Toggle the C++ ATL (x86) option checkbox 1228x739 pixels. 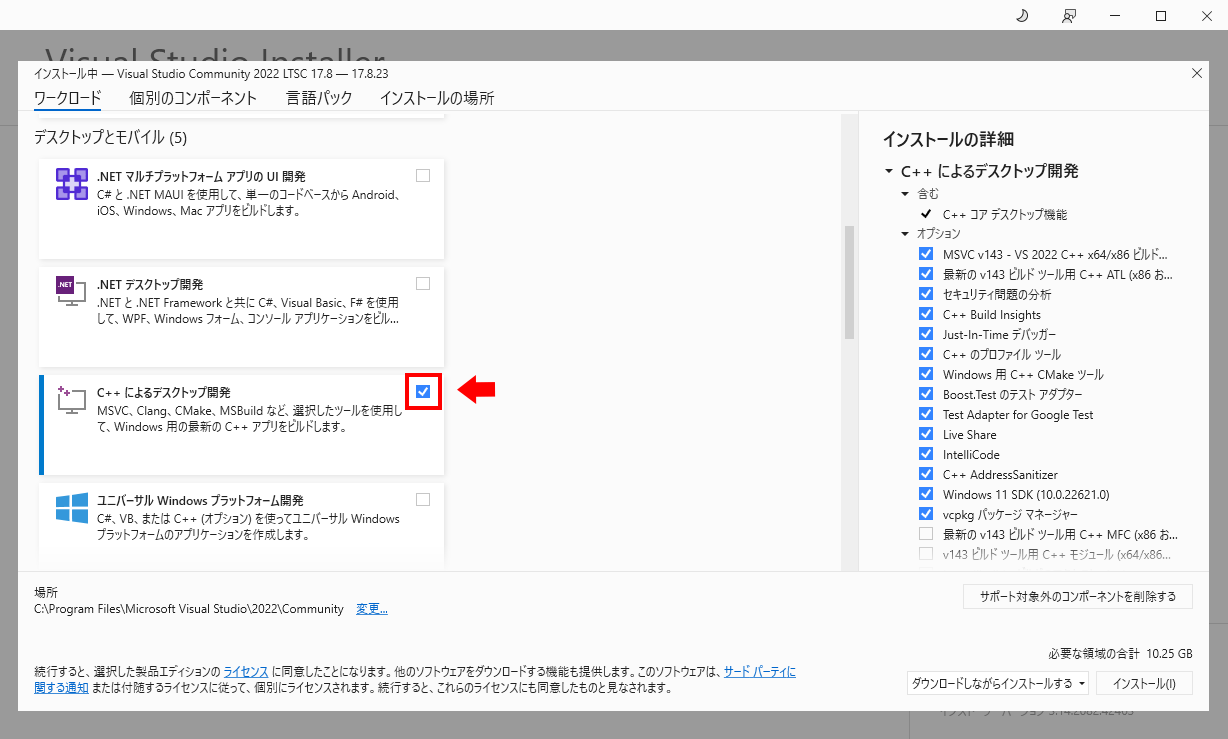[925, 274]
